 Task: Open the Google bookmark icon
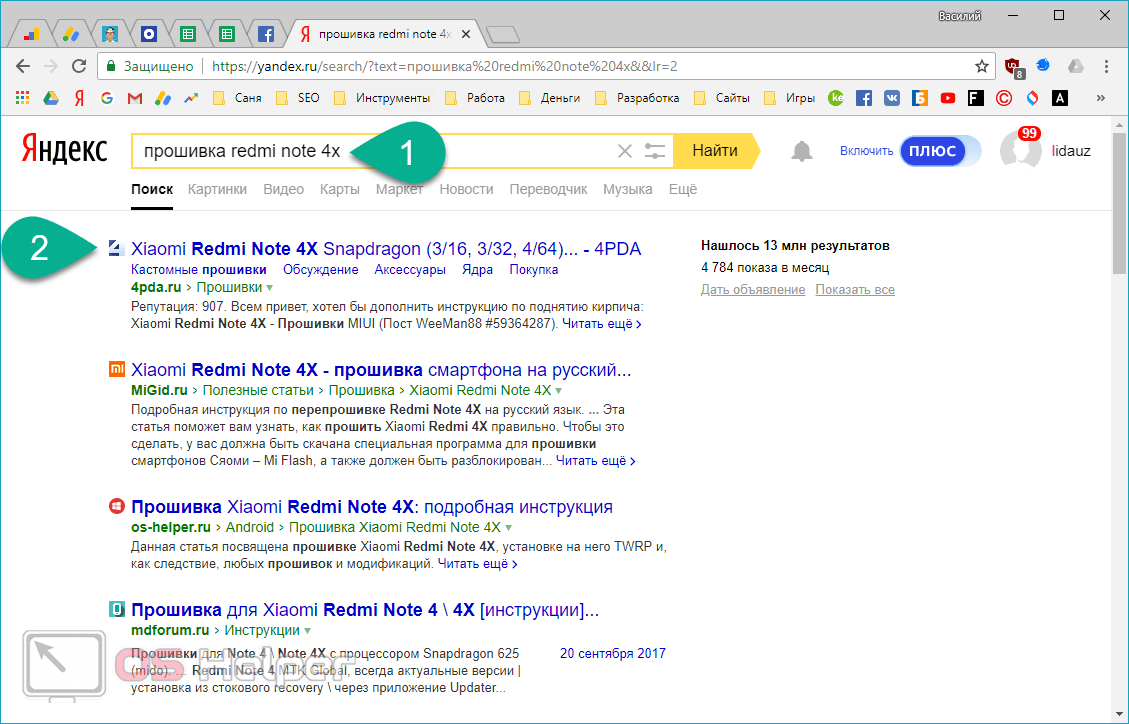click(107, 98)
